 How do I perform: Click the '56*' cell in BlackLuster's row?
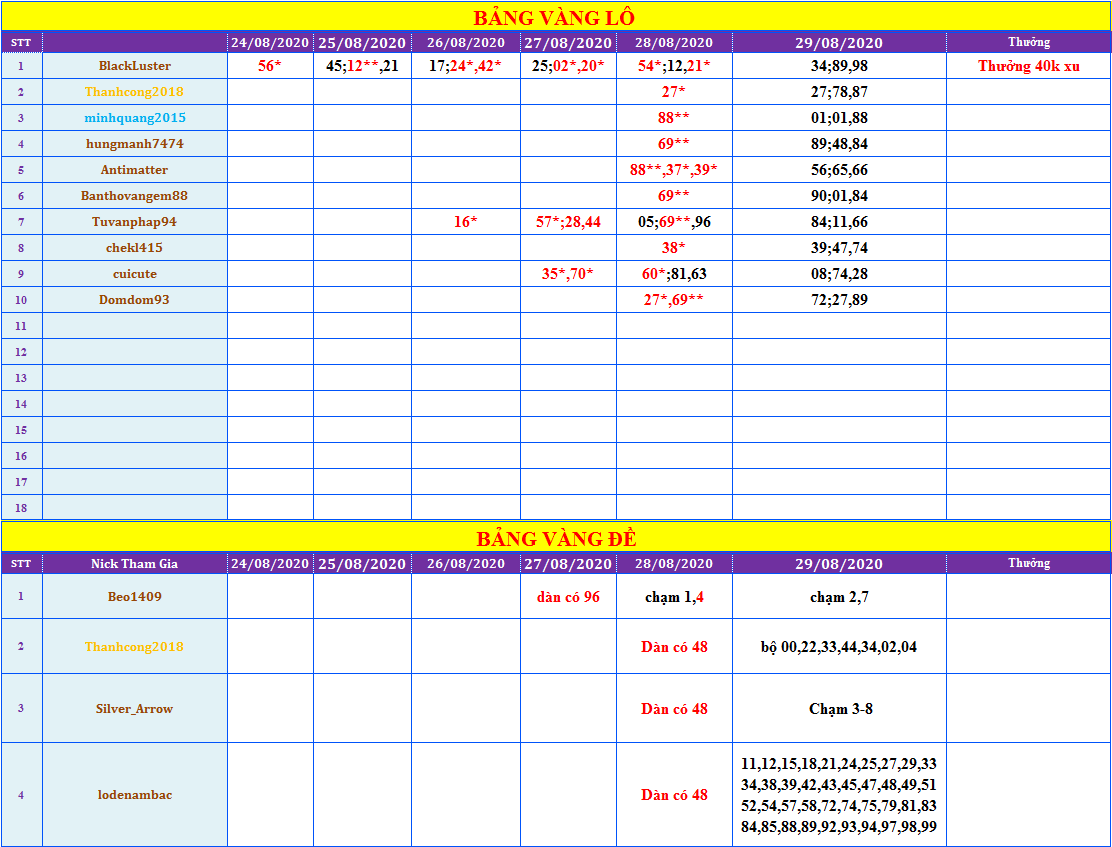pyautogui.click(x=270, y=66)
